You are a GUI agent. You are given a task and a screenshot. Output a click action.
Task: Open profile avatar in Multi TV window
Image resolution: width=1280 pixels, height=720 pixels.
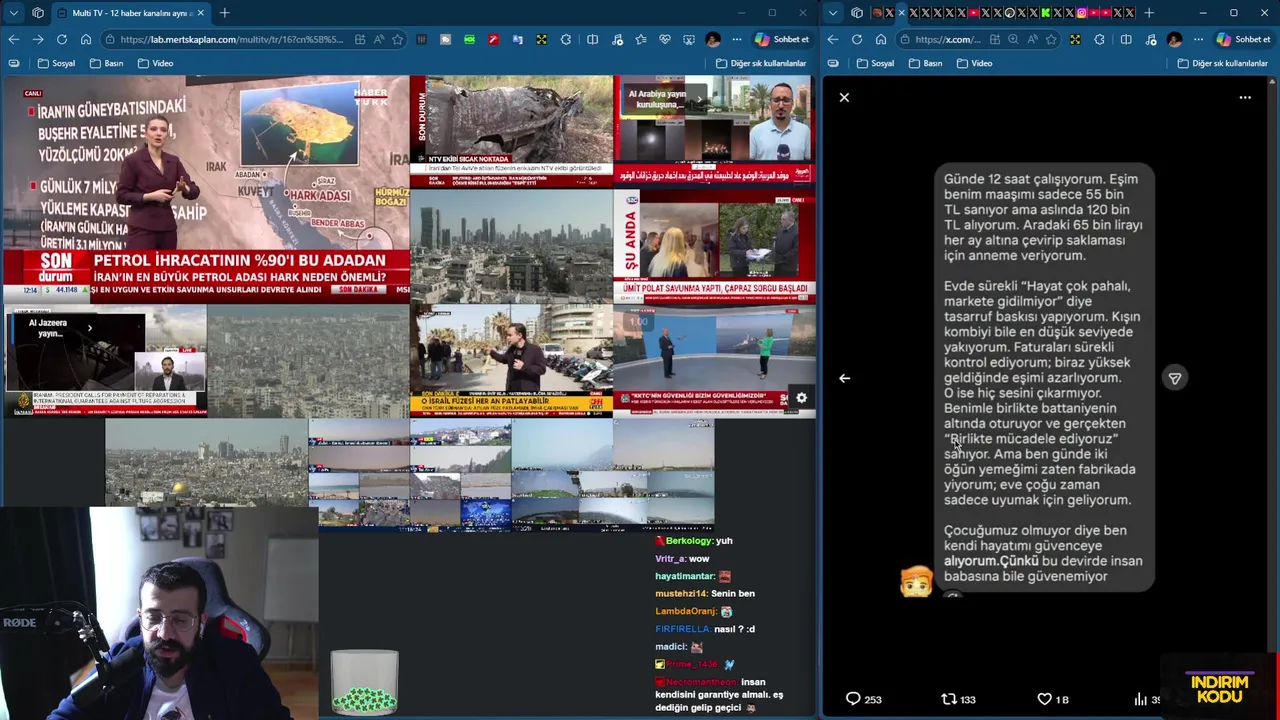pyautogui.click(x=713, y=39)
